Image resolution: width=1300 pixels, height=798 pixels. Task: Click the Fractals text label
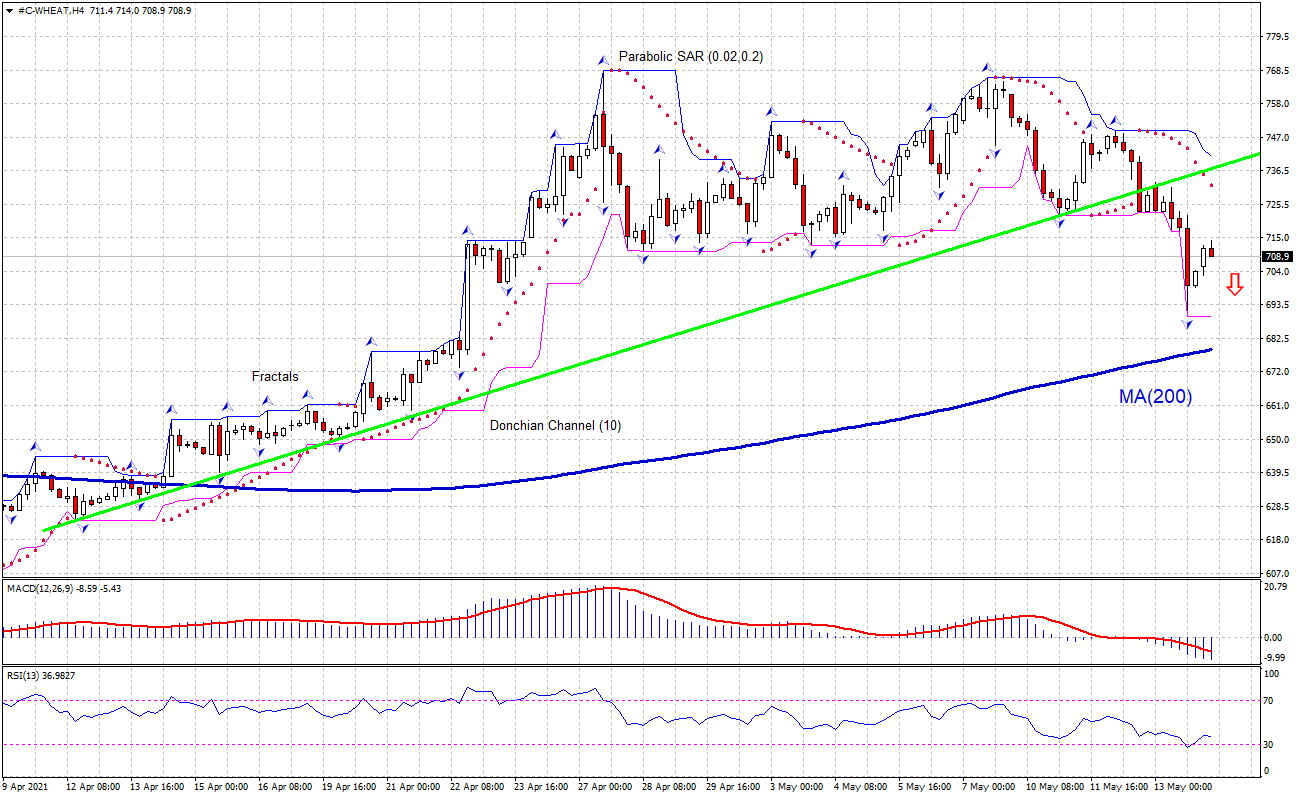273,376
